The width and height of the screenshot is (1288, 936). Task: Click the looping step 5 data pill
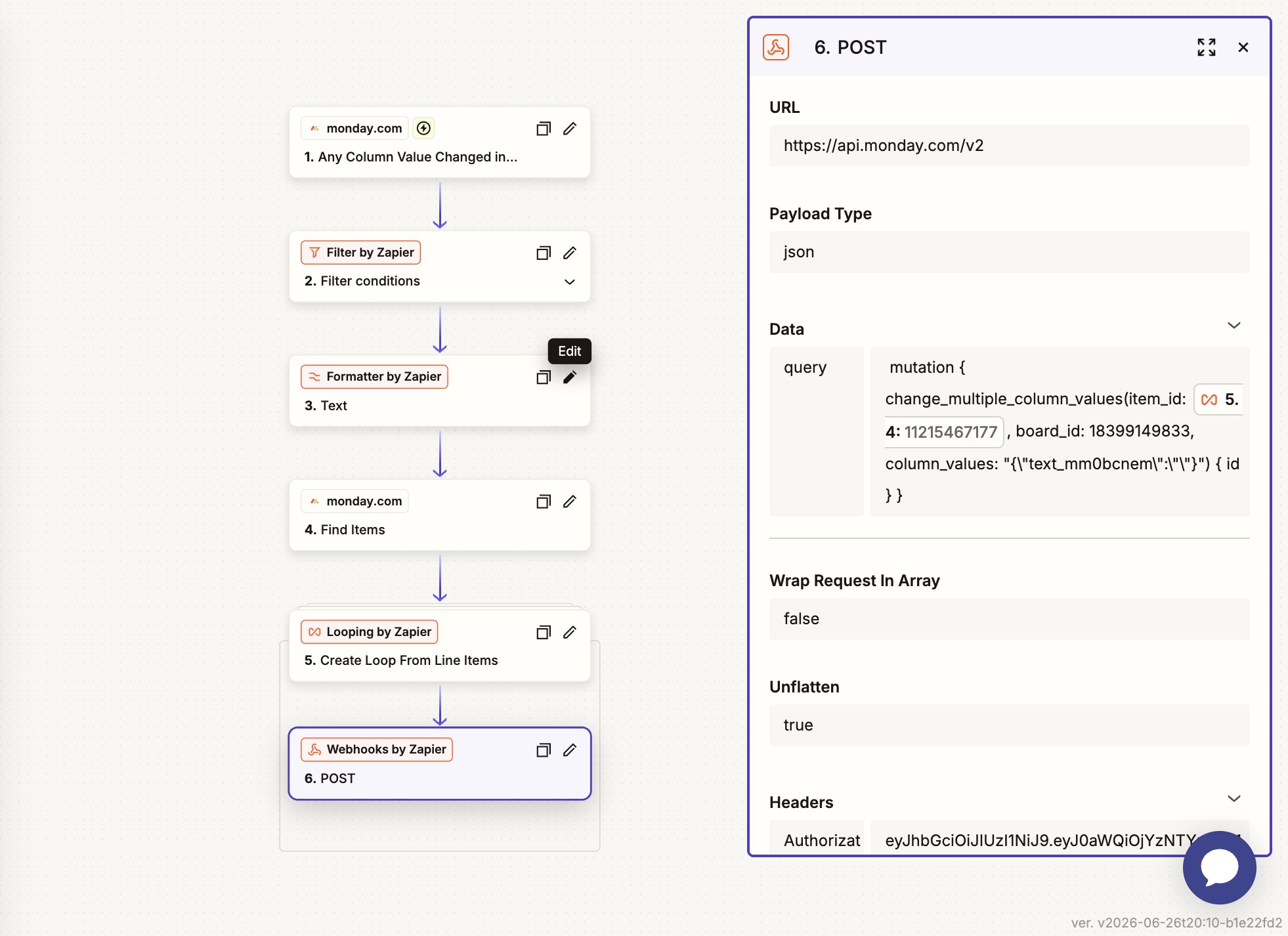click(1219, 399)
